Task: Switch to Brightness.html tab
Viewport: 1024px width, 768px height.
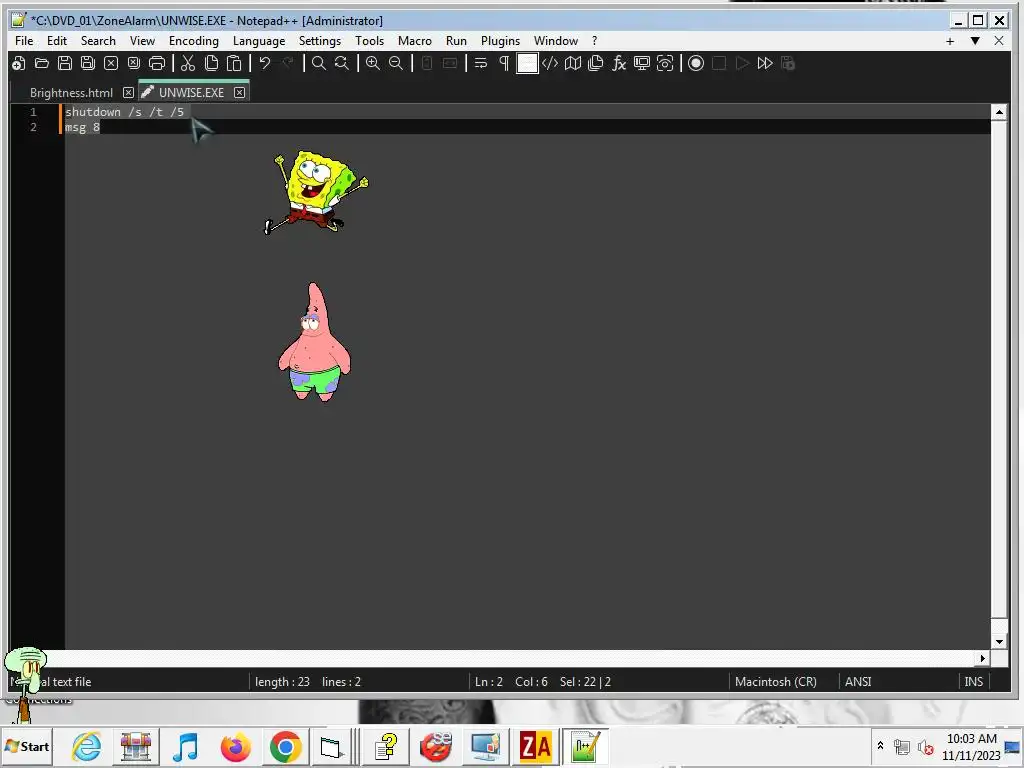Action: click(71, 93)
